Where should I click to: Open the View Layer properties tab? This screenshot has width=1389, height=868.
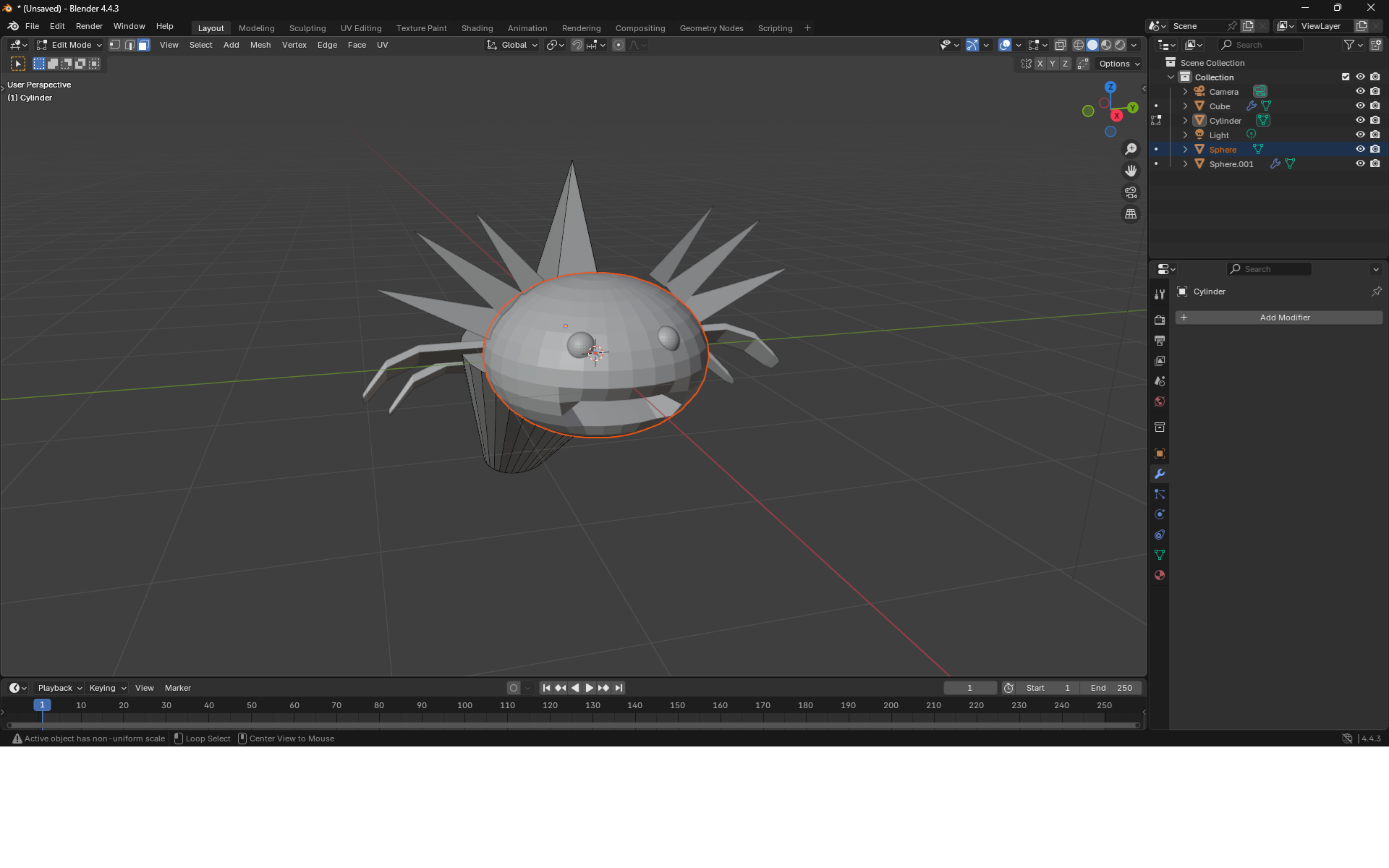tap(1160, 360)
